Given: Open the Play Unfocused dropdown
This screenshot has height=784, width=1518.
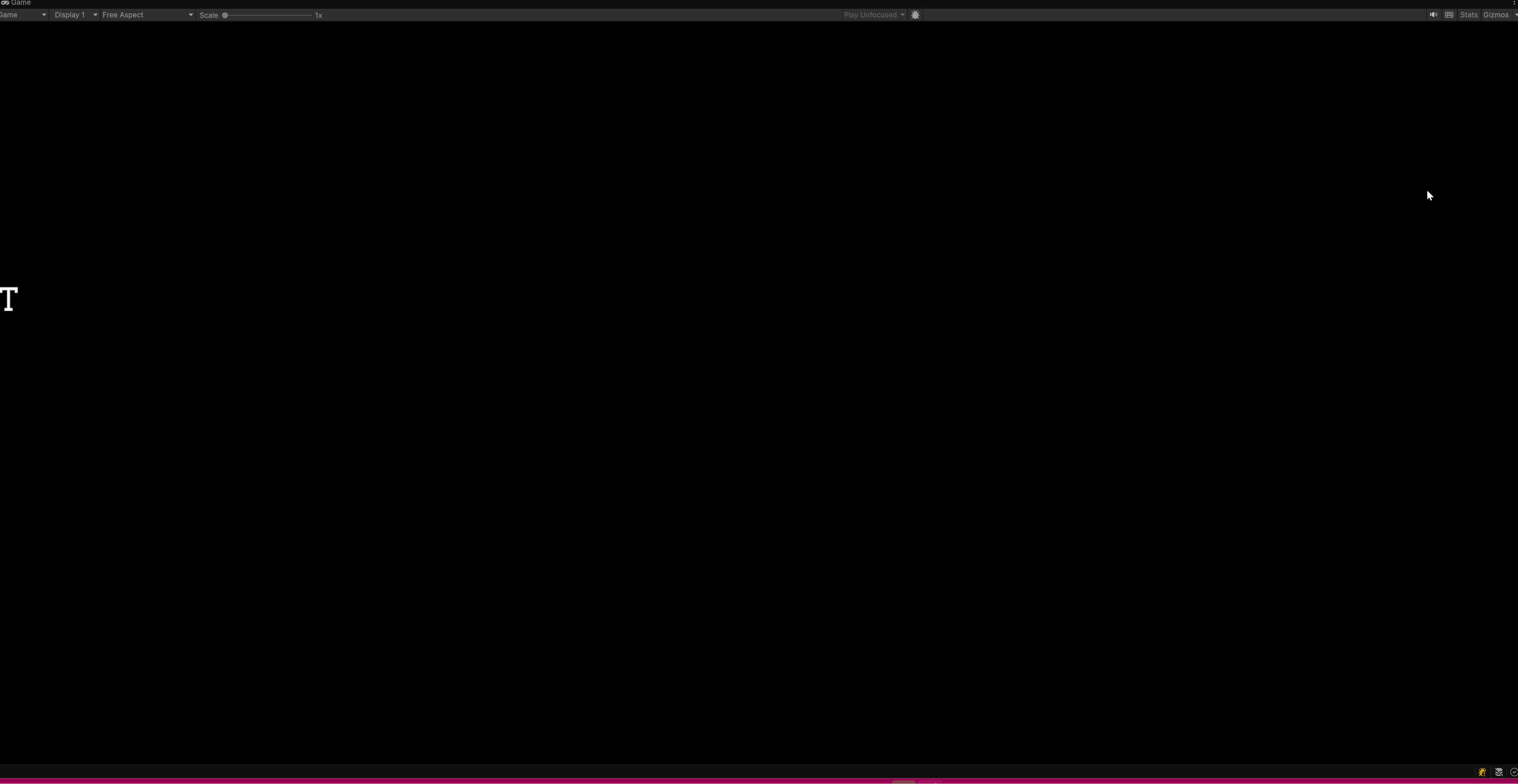Looking at the screenshot, I should tap(874, 15).
